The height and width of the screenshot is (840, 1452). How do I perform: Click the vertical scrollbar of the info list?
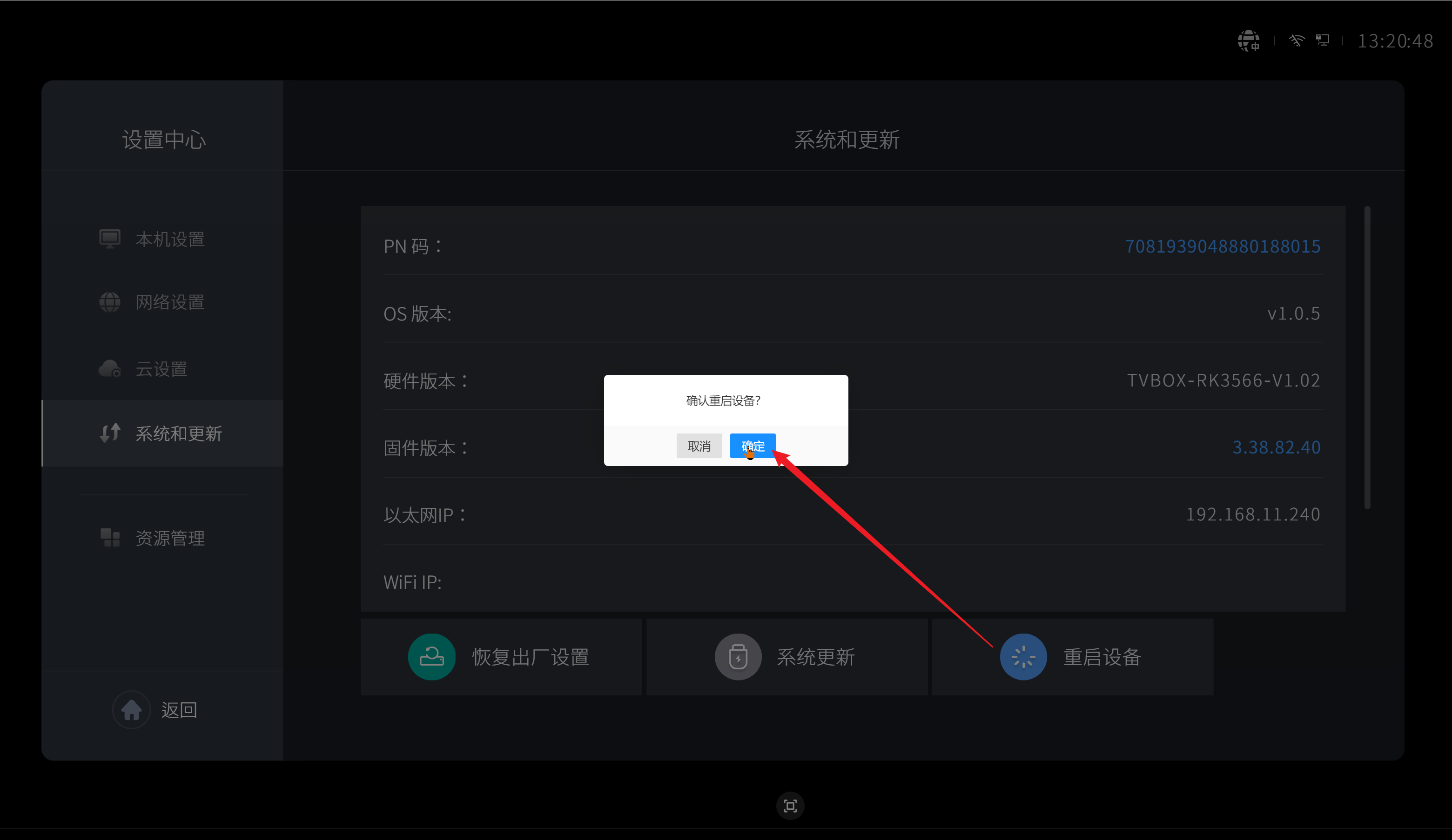(1367, 358)
